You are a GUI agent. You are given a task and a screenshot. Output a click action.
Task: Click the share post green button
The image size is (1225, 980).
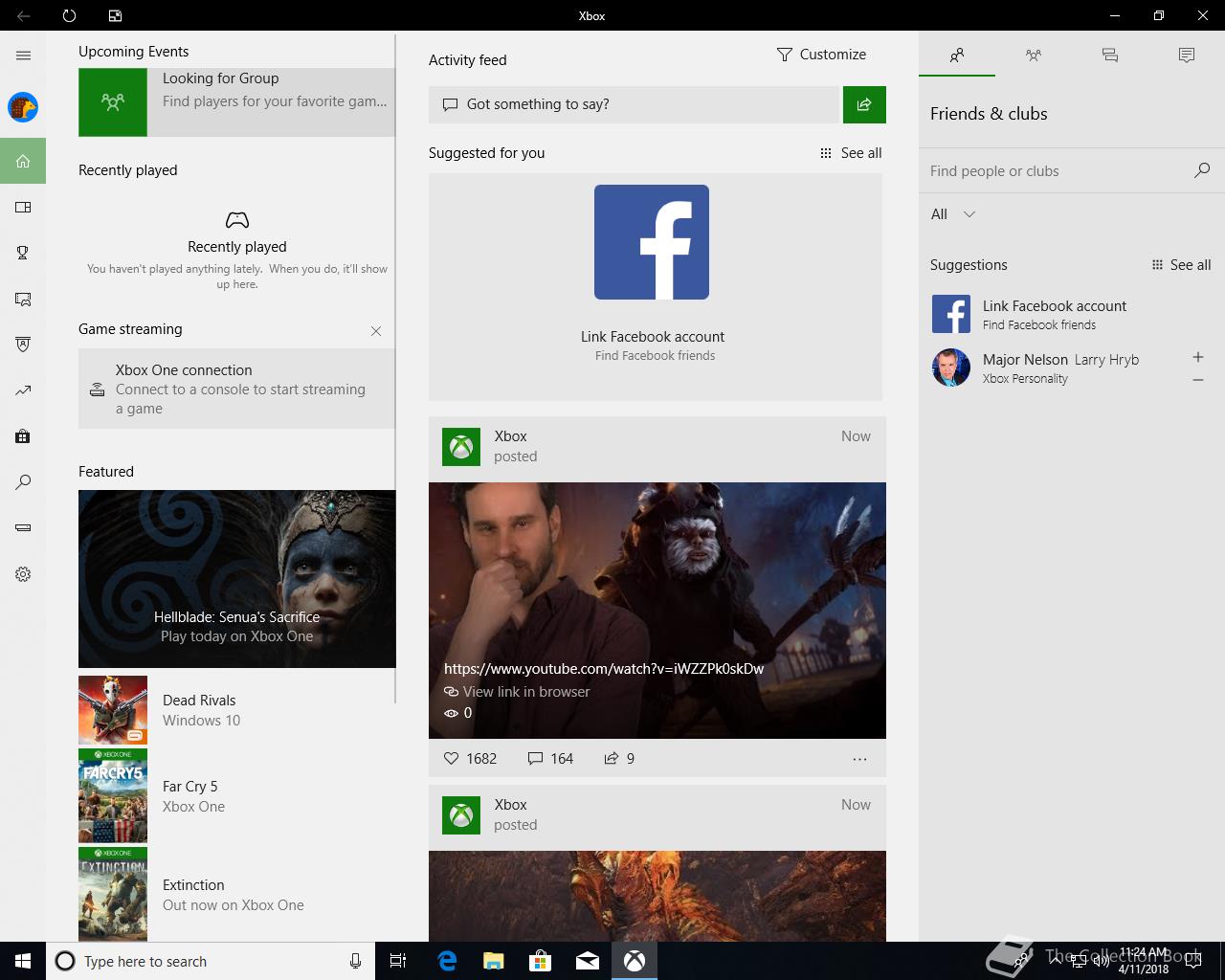point(864,104)
